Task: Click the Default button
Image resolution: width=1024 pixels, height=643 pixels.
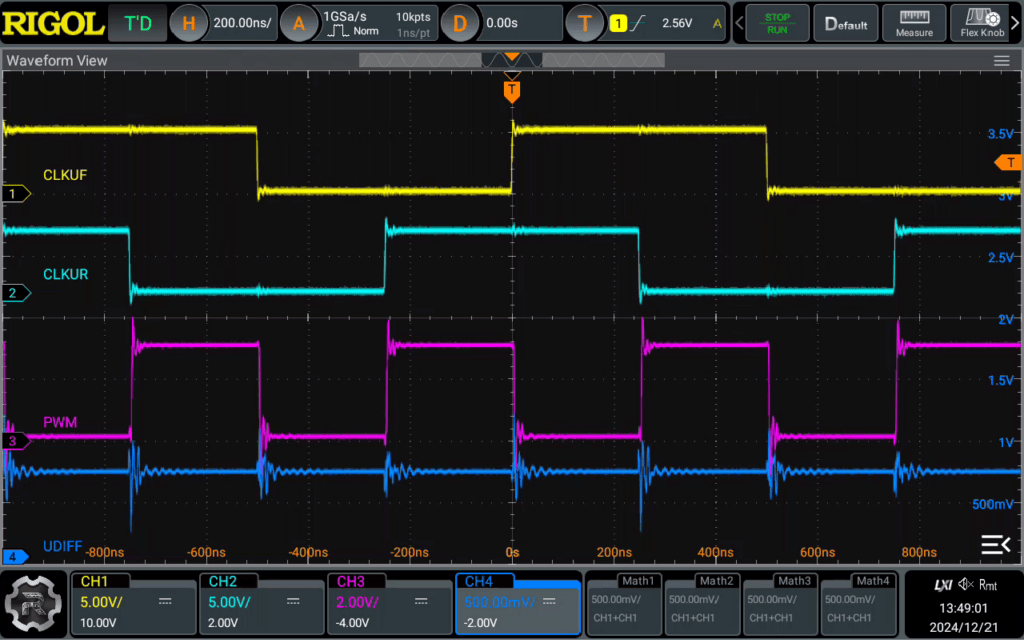Action: click(x=846, y=23)
